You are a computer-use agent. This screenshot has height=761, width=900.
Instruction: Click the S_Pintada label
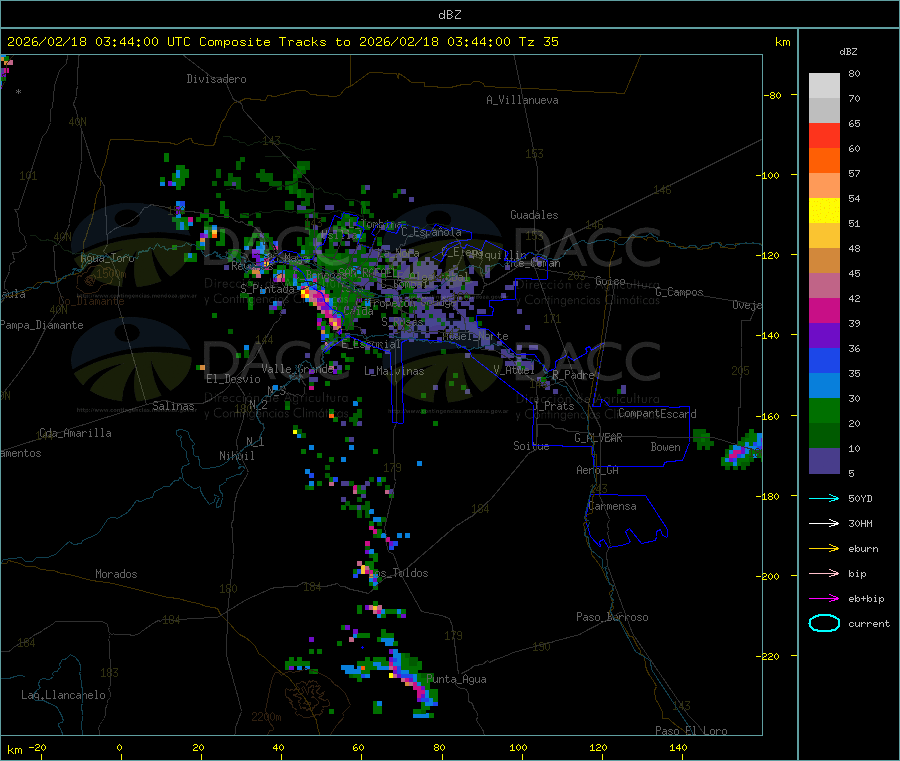pos(267,289)
